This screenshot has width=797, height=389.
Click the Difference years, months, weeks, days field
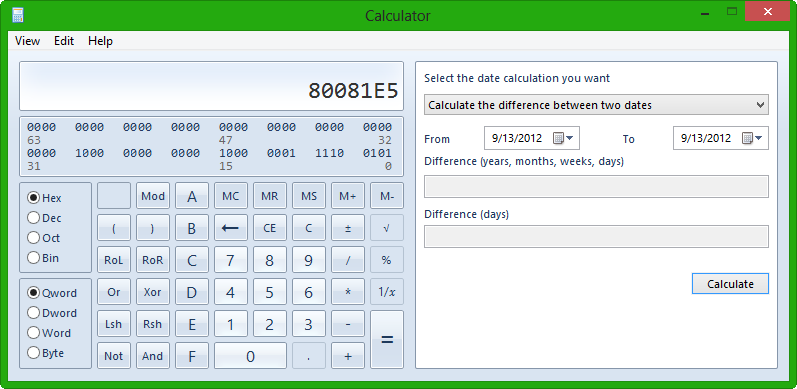(596, 186)
